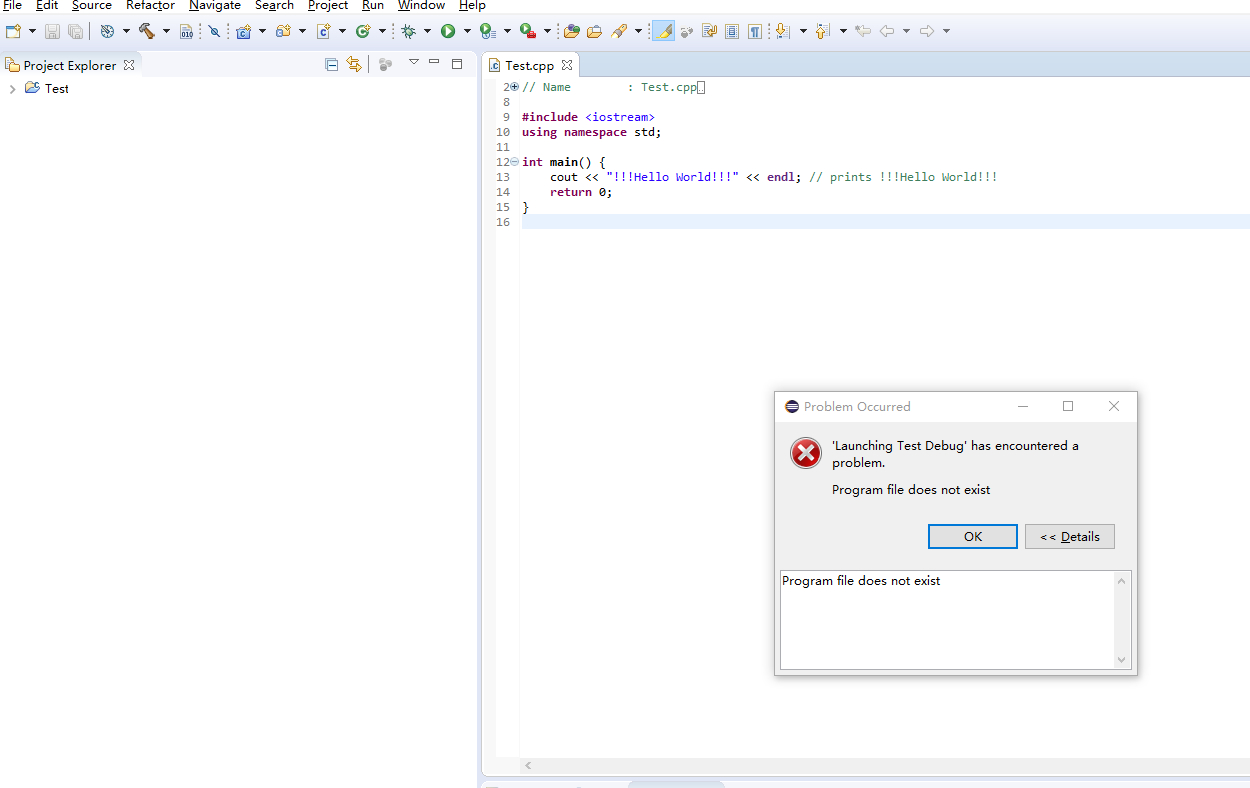Click the Previous Annotation arrow icon
Image resolution: width=1250 pixels, height=788 pixels.
pos(822,32)
